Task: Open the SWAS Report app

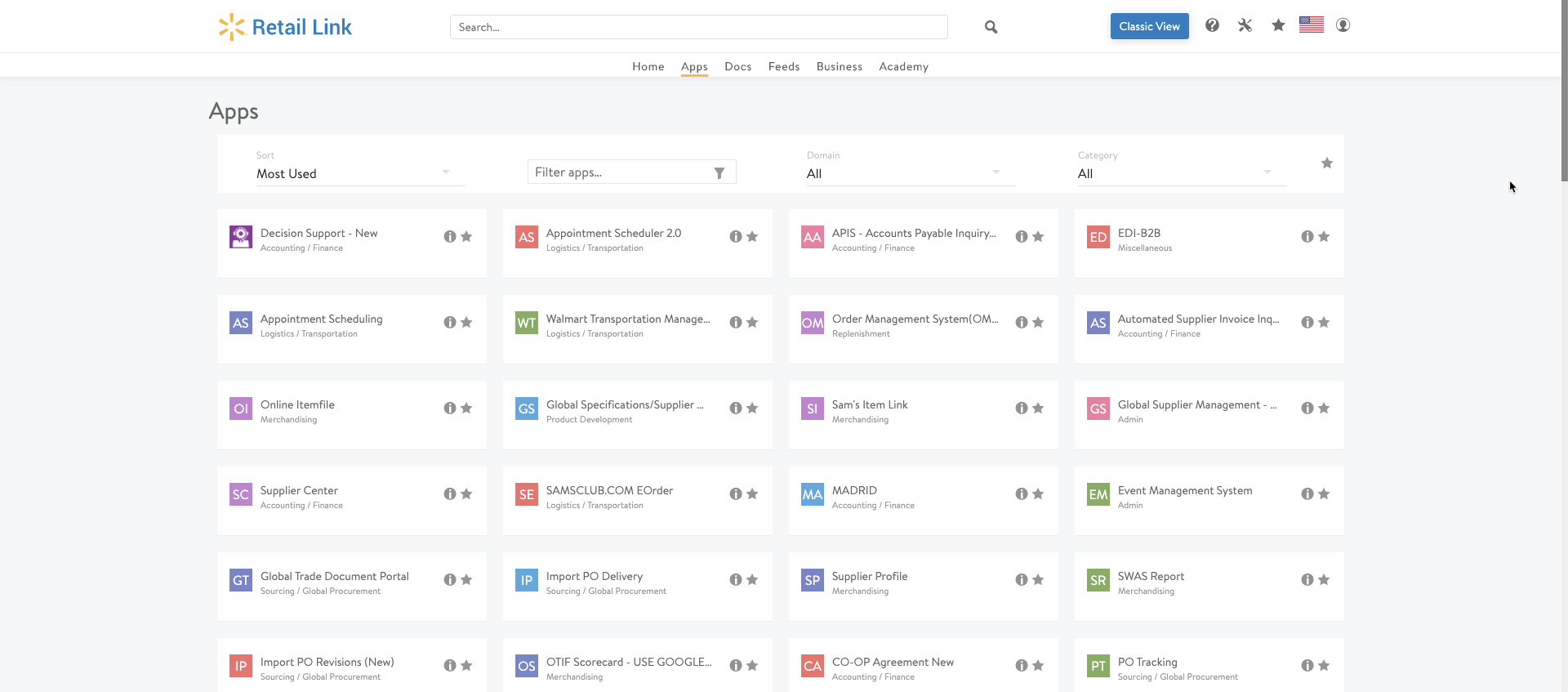Action: click(x=1151, y=576)
